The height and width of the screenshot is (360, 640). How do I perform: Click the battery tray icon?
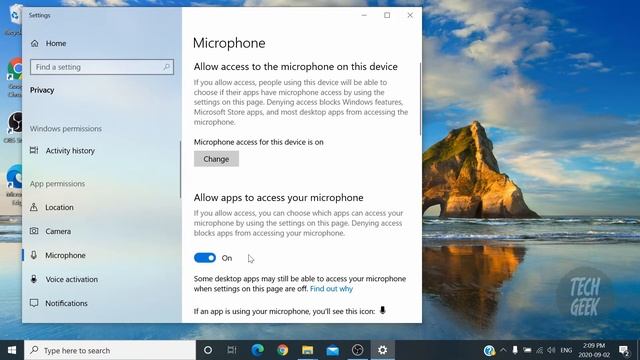tap(527, 350)
